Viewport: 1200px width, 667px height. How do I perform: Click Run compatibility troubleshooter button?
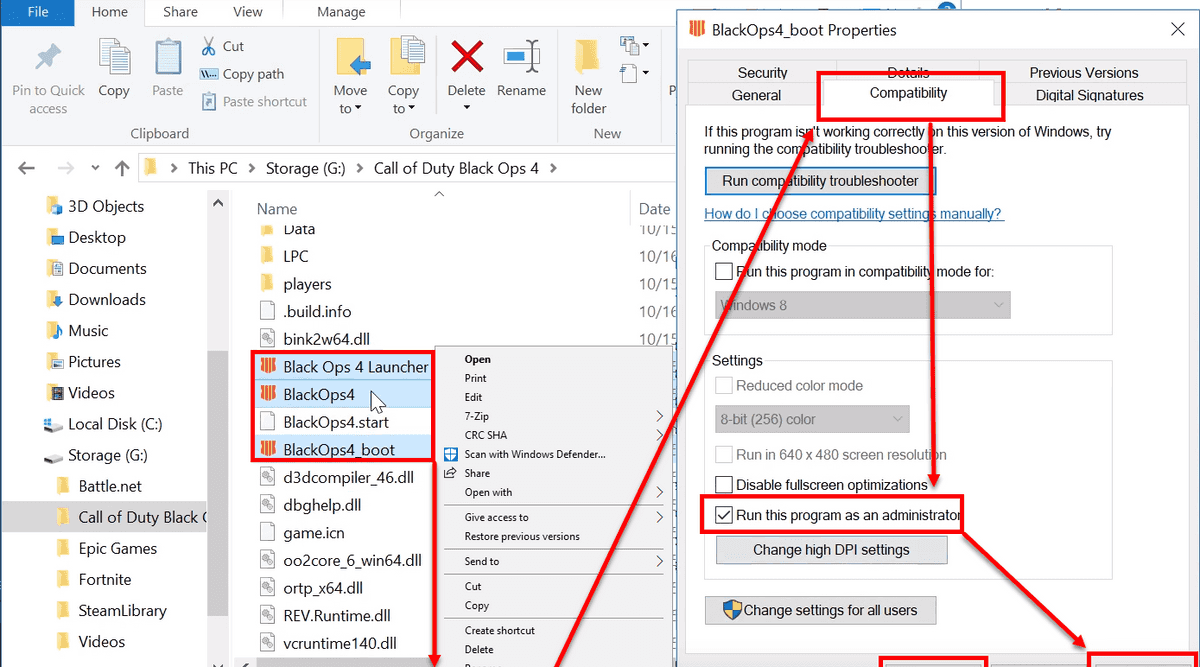pyautogui.click(x=820, y=181)
